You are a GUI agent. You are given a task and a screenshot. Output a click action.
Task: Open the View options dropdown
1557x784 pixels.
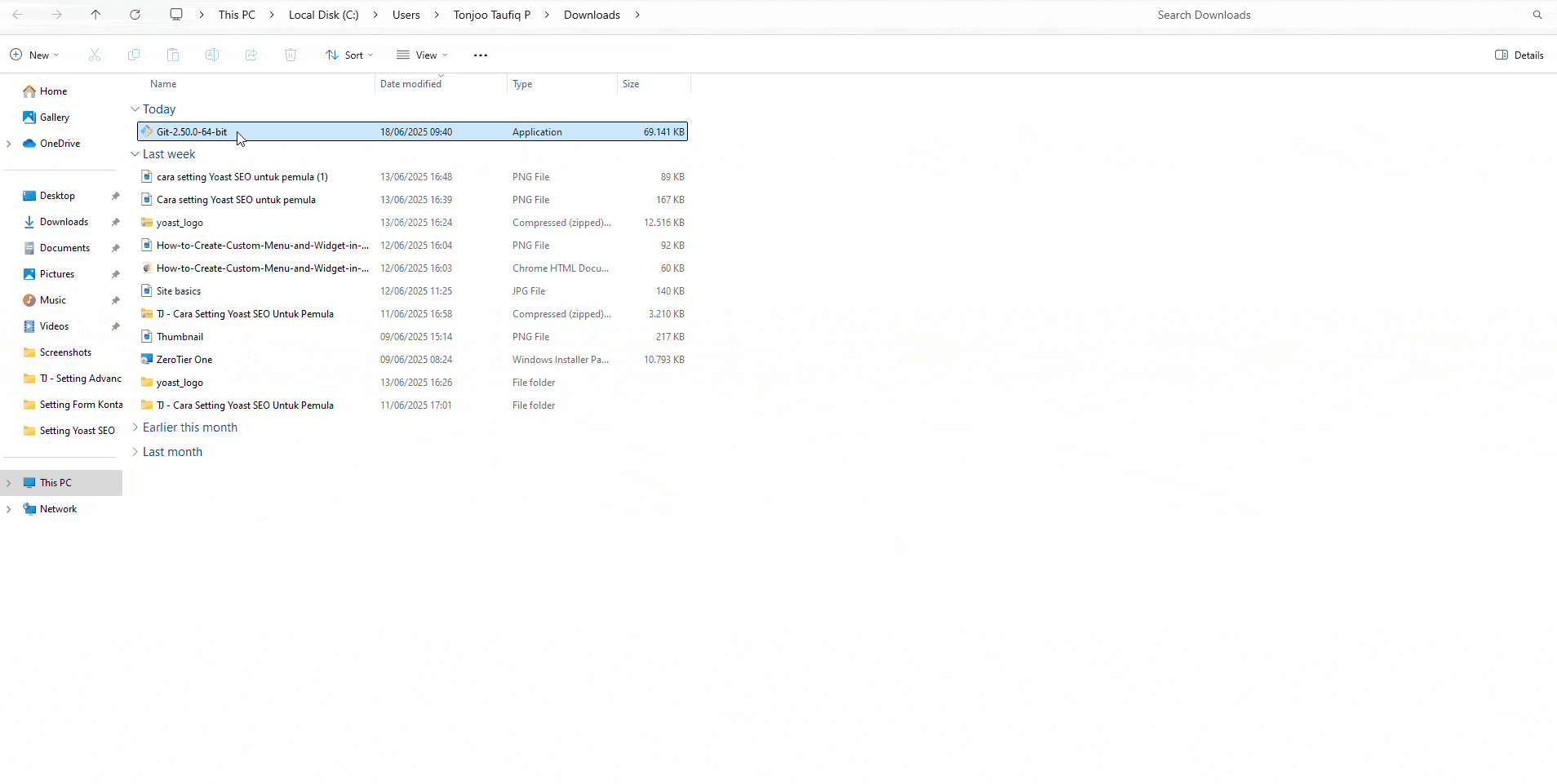coord(422,55)
